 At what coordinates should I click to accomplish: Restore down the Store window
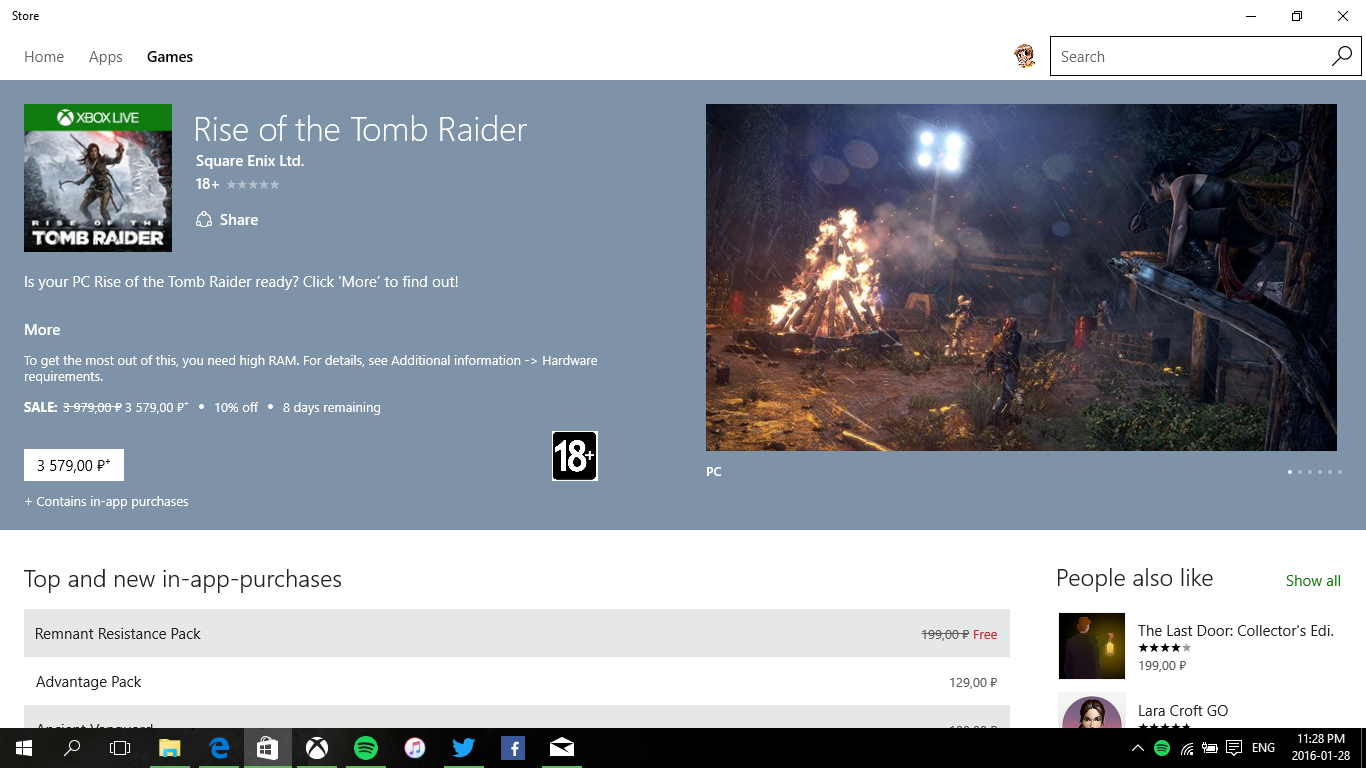1297,16
